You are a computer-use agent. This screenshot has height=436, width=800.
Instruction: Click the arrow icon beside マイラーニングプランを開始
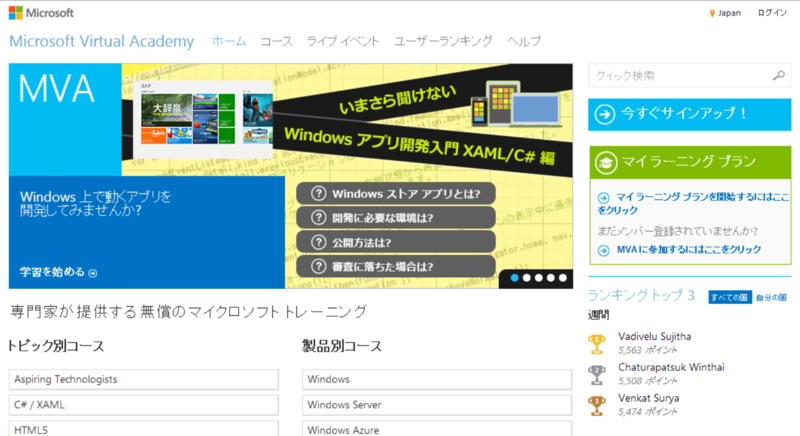604,198
